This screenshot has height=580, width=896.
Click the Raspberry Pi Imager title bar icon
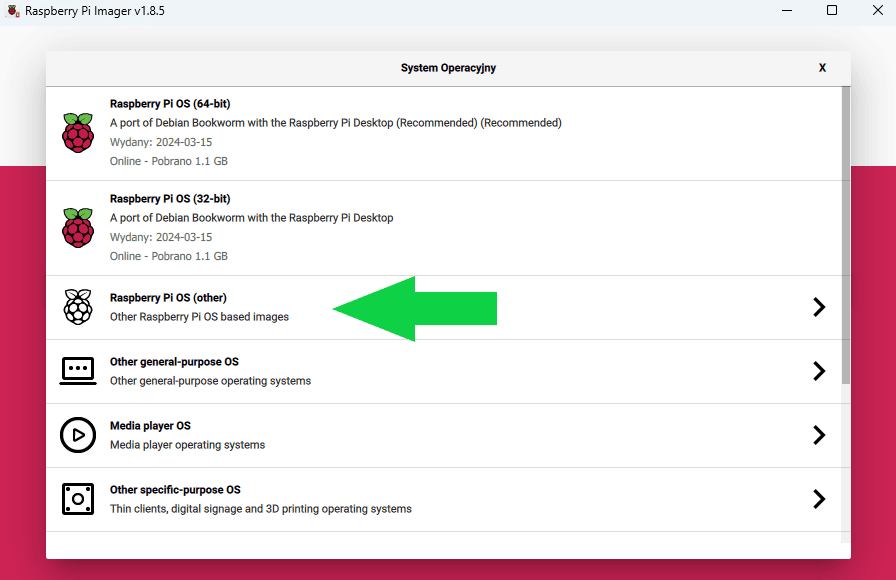point(13,11)
